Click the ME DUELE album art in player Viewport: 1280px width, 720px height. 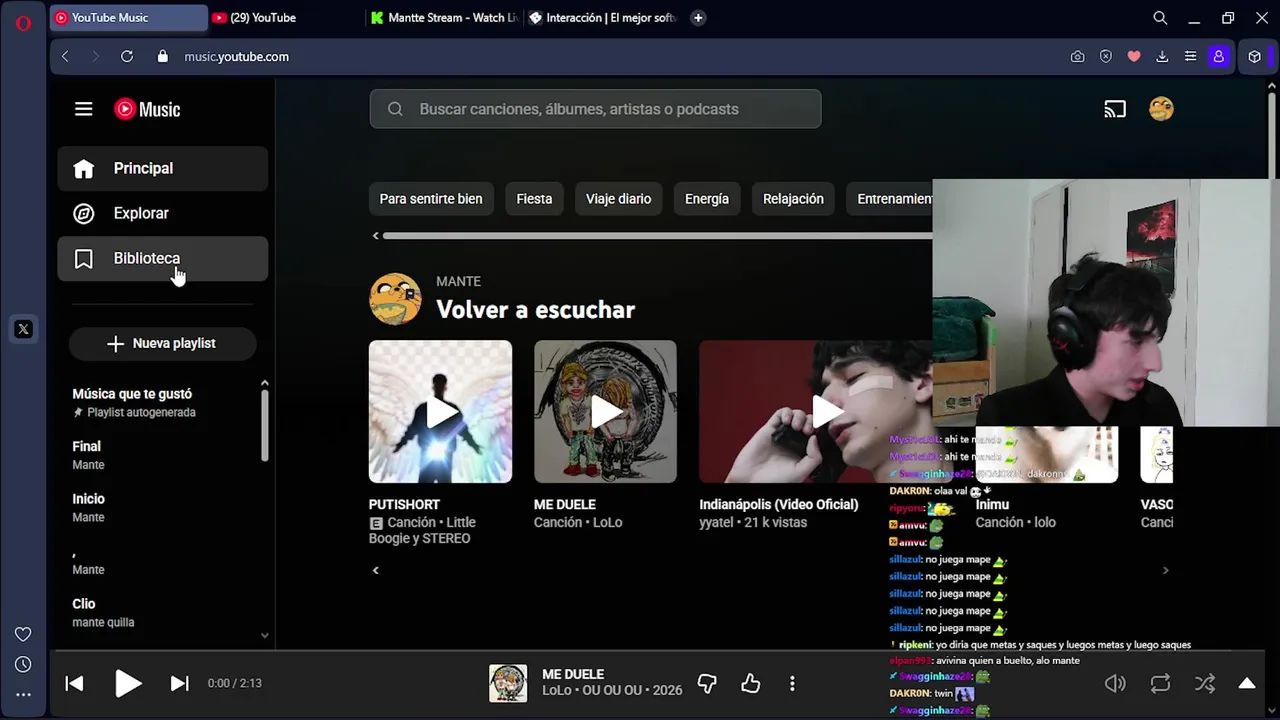[508, 684]
